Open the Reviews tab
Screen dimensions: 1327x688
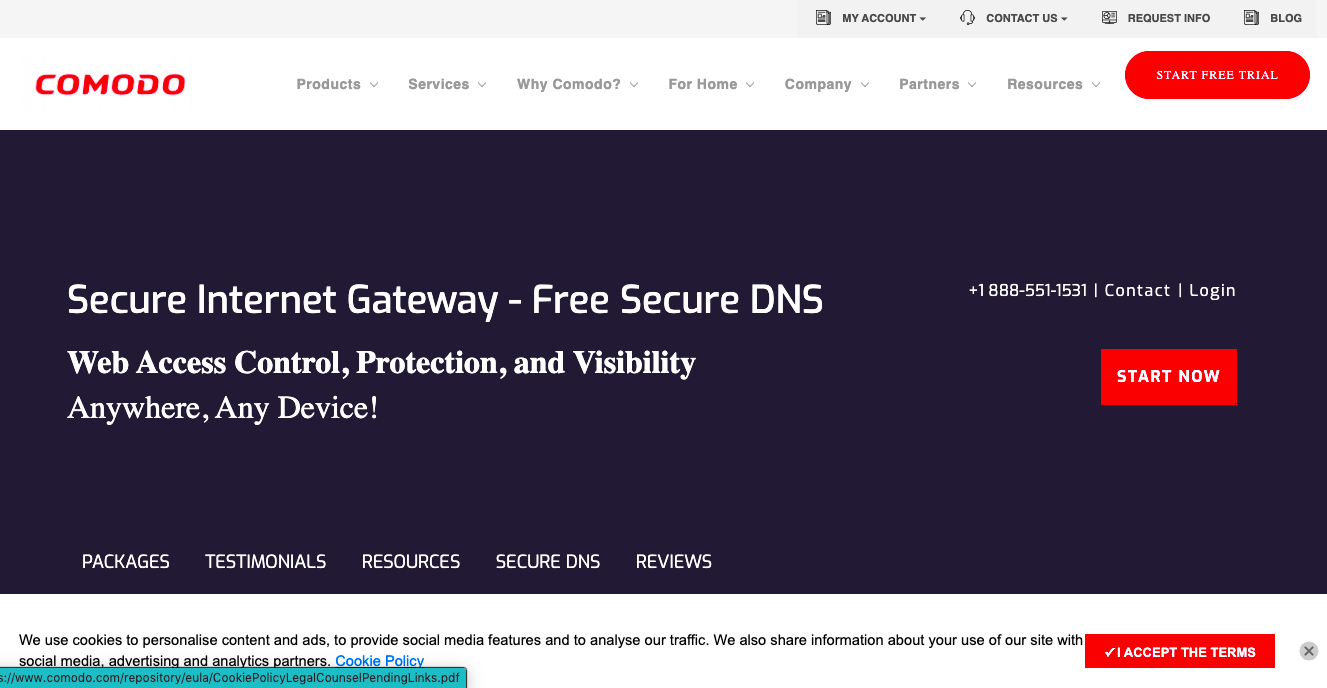[673, 561]
